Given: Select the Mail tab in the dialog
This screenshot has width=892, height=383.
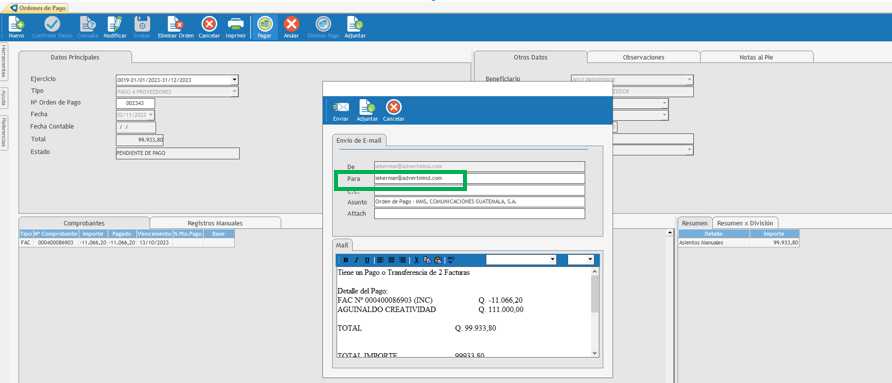Looking at the screenshot, I should point(342,245).
